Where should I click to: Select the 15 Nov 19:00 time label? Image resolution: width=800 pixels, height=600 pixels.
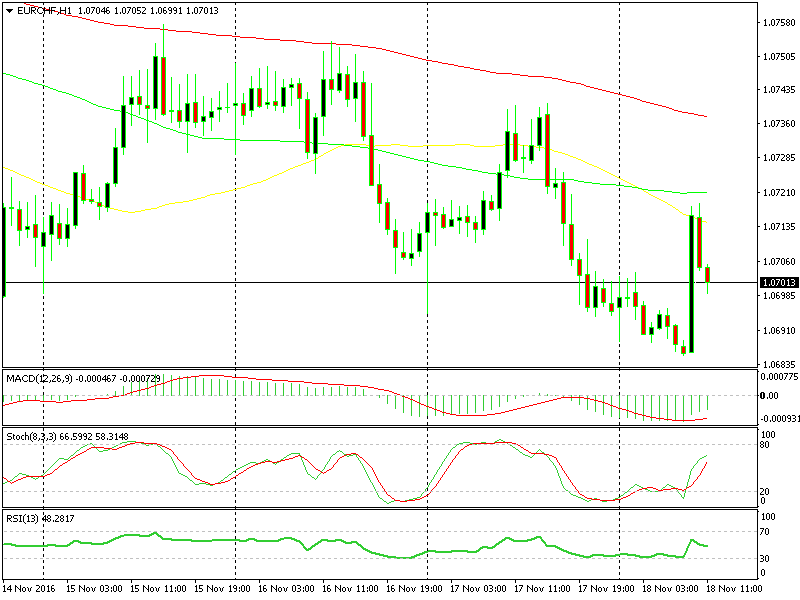coord(222,589)
